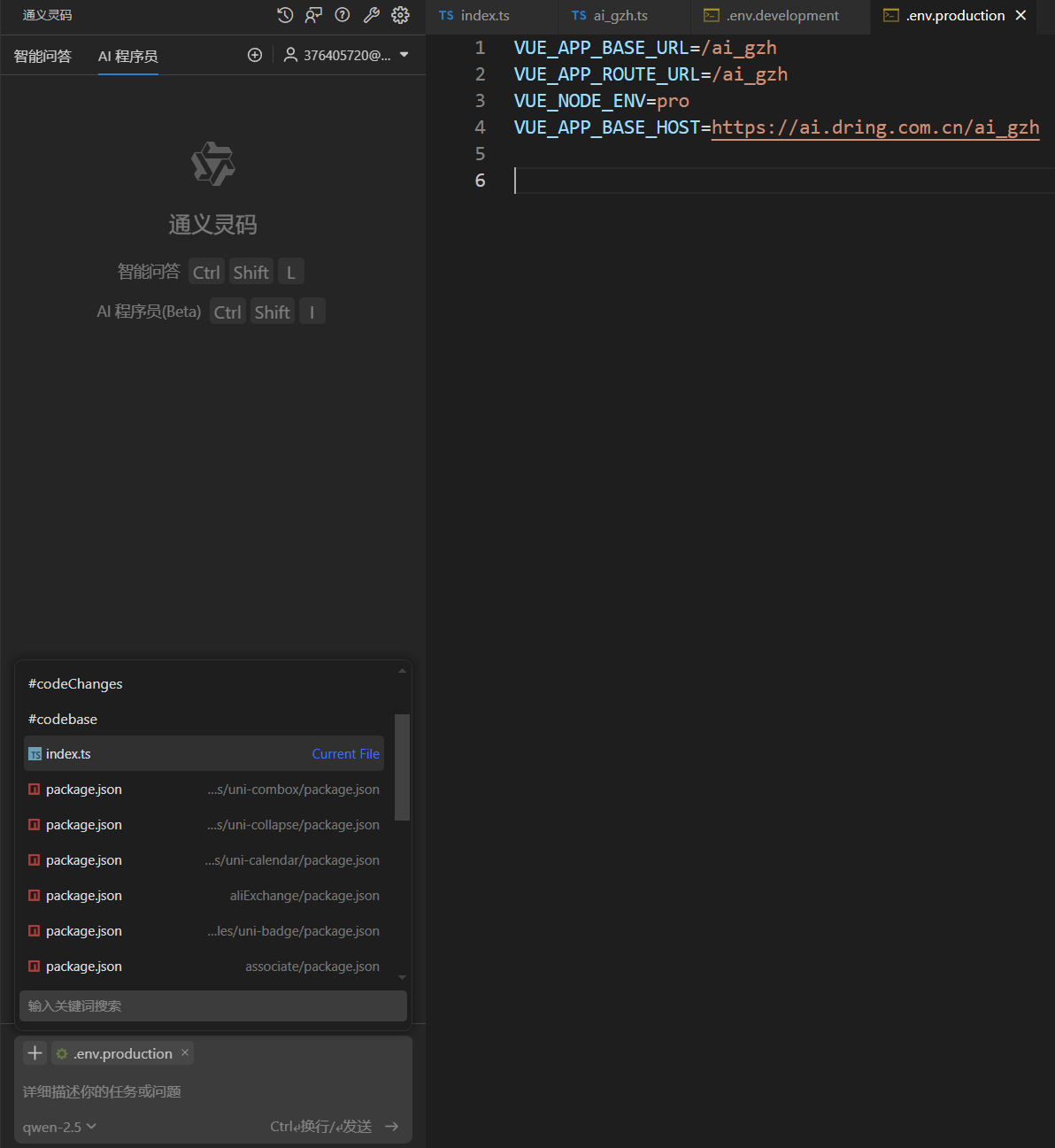Screen dimensions: 1055x1148
Task: Open the help question mark icon
Action: [343, 15]
